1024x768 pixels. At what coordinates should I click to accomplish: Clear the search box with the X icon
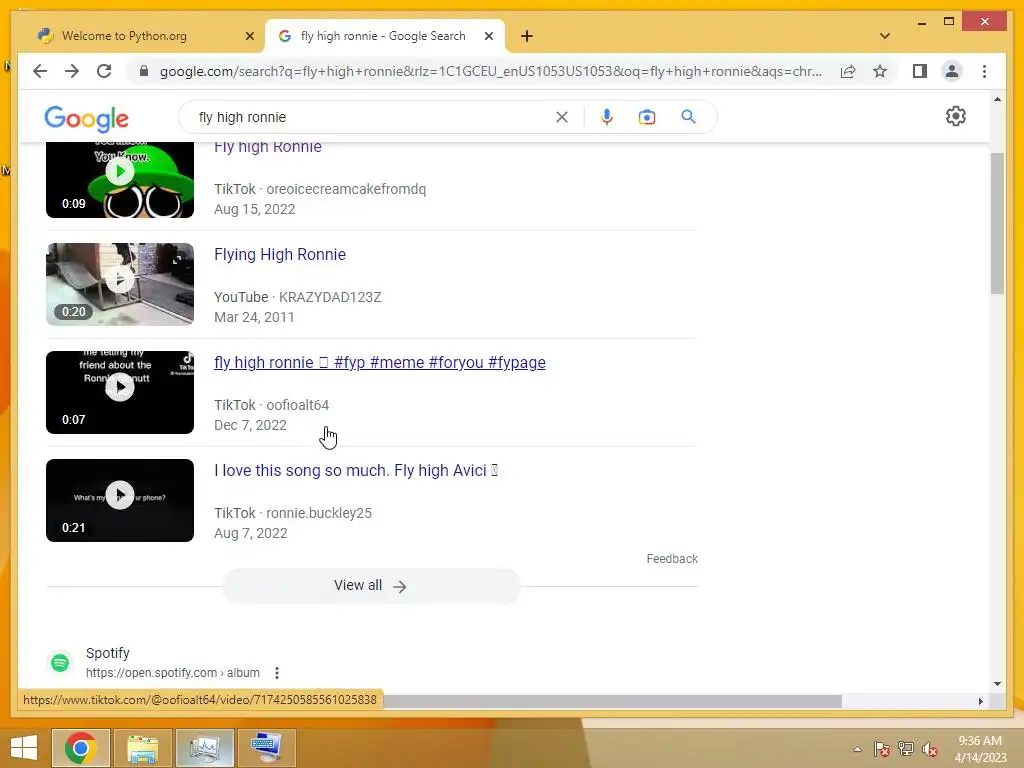[x=562, y=117]
